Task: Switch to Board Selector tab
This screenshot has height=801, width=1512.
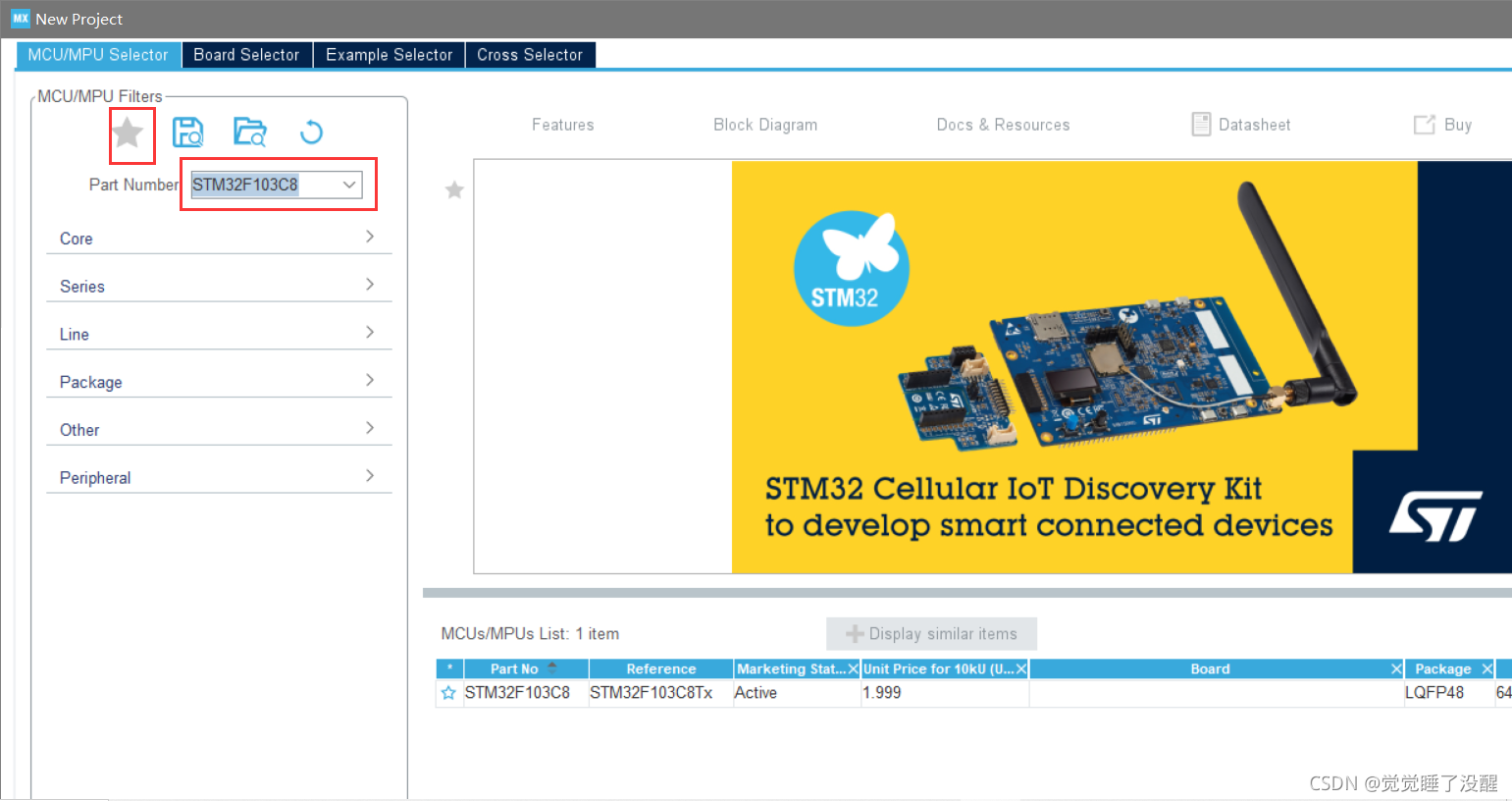Action: tap(246, 55)
